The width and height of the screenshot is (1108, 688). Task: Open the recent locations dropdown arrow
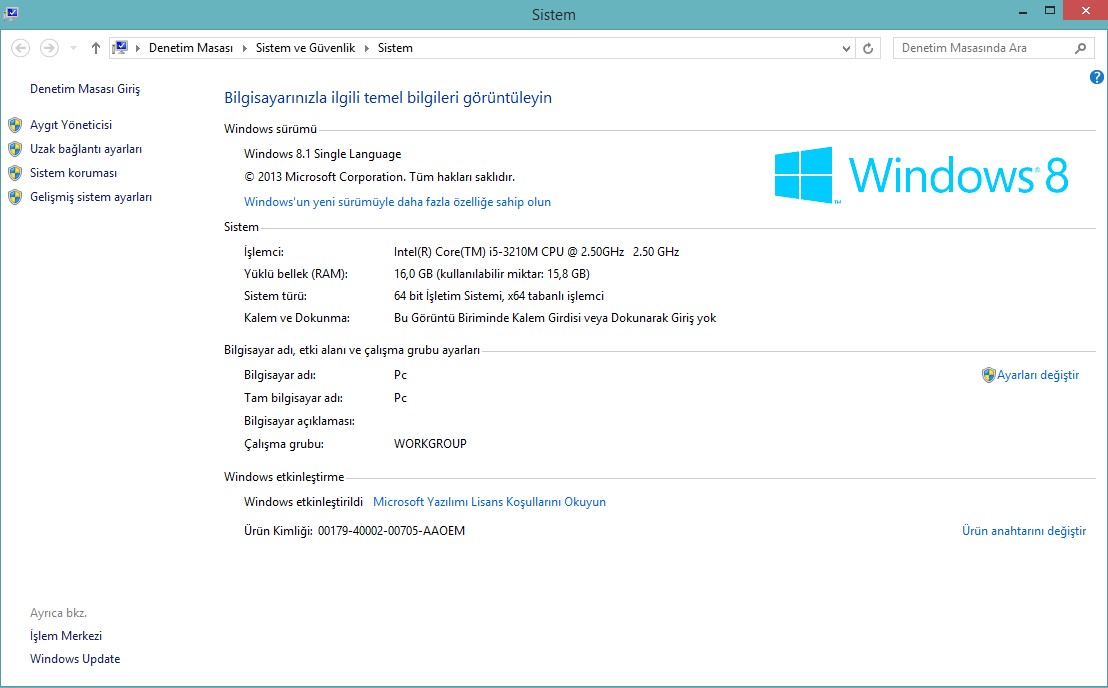pyautogui.click(x=73, y=48)
